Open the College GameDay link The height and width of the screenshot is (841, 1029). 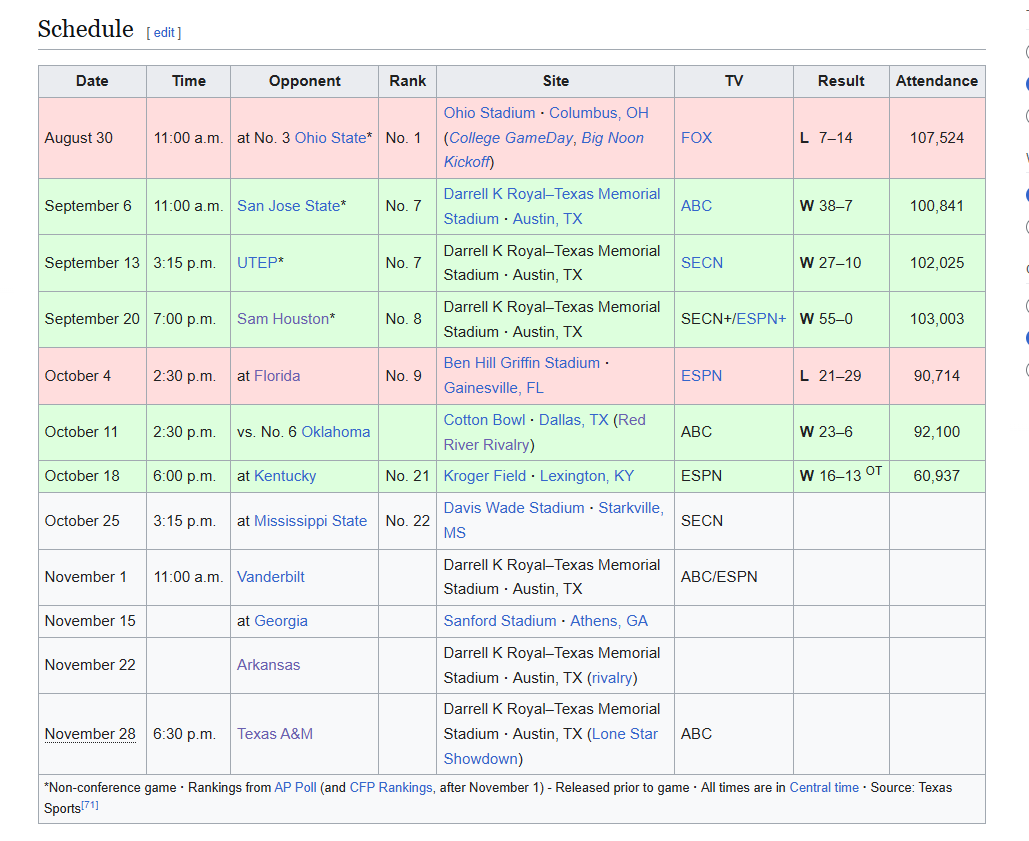coord(512,138)
